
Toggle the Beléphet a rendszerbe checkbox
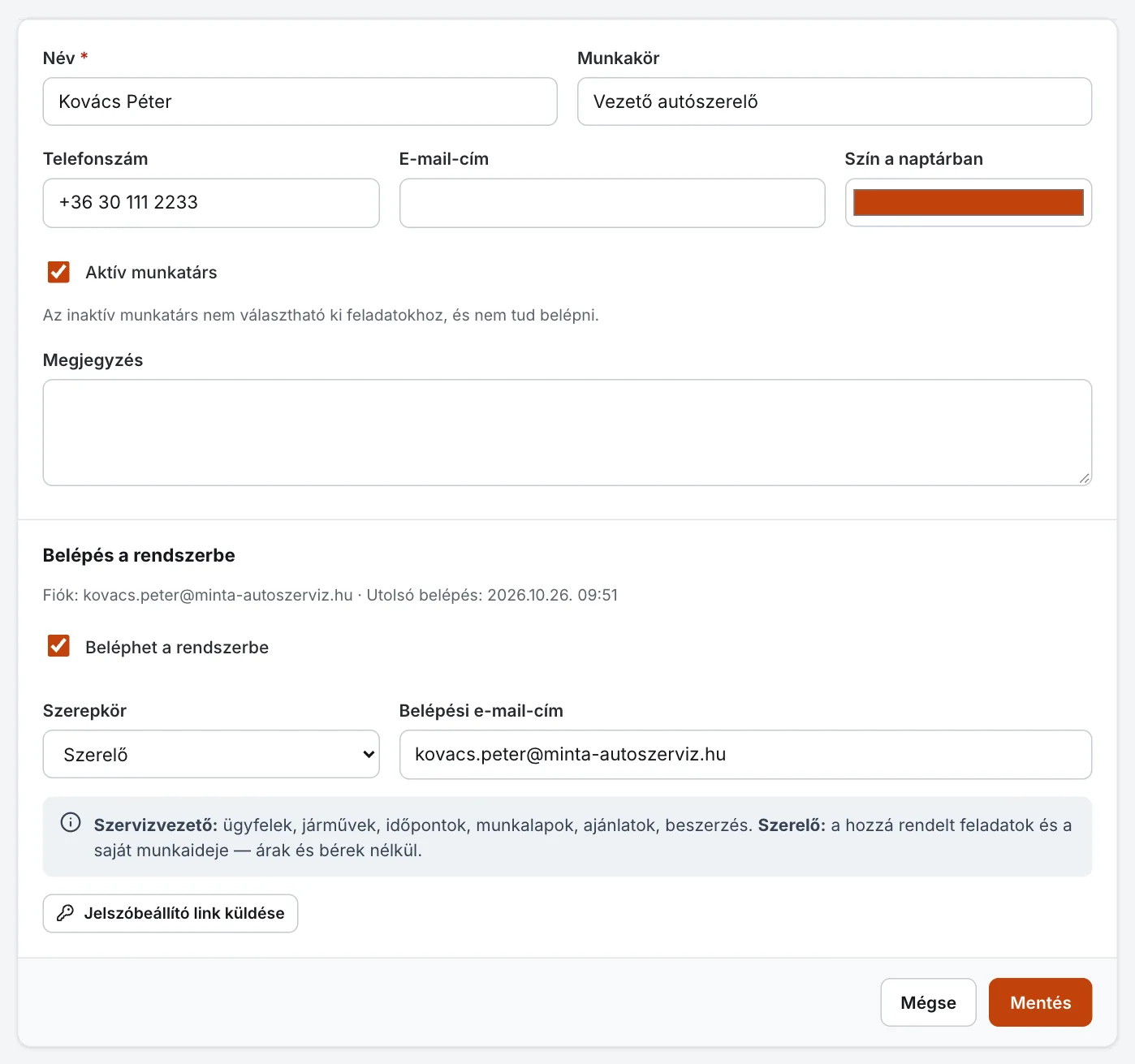tap(58, 646)
